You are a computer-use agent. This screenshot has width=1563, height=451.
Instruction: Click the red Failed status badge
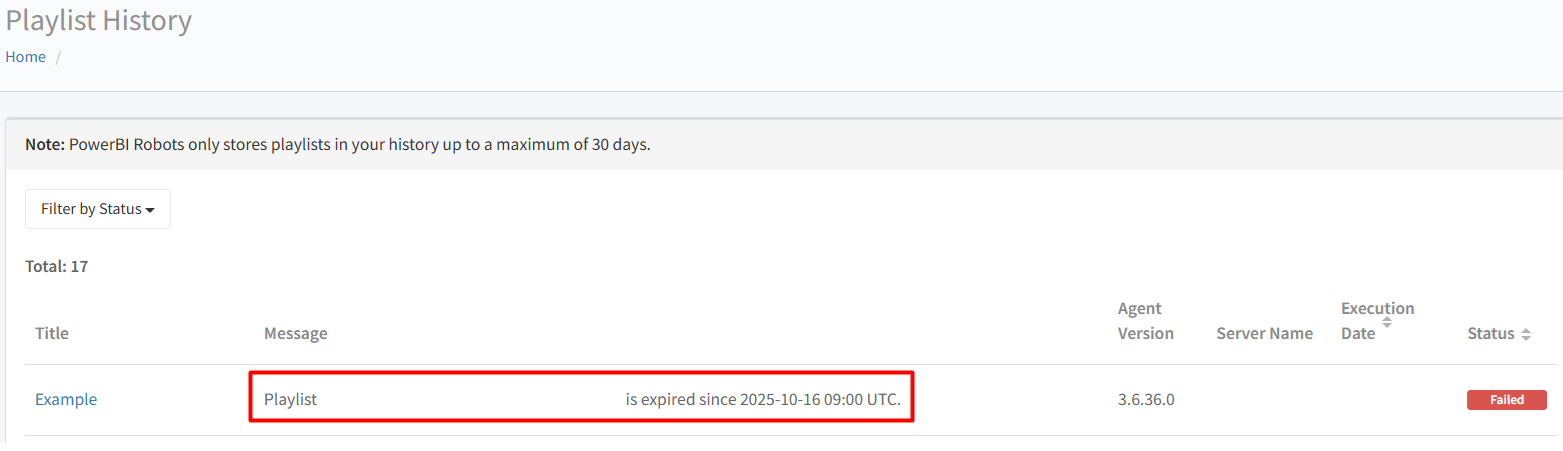click(x=1506, y=400)
